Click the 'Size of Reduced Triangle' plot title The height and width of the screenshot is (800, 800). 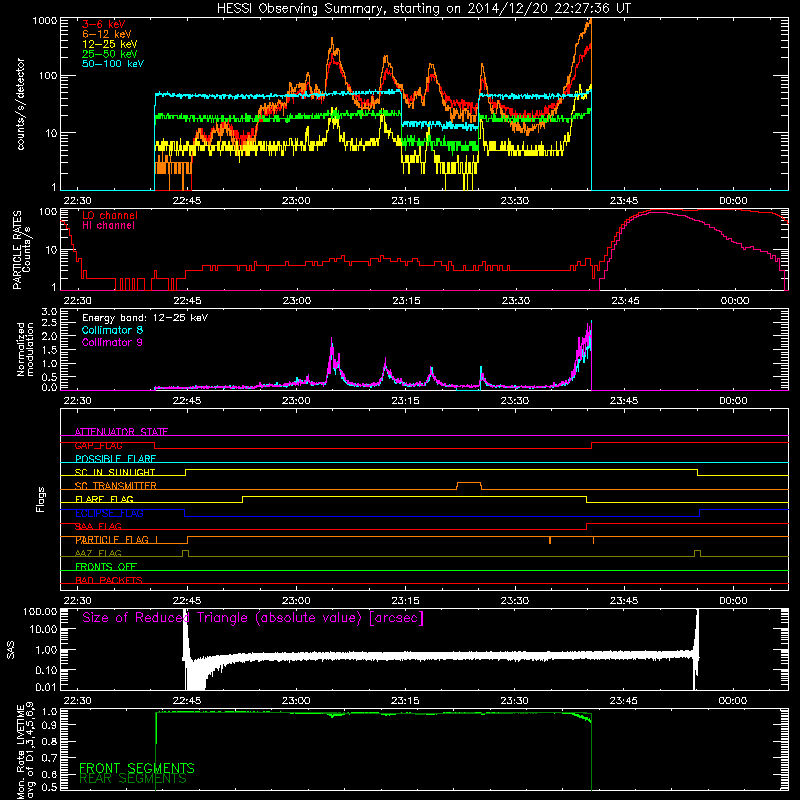[x=253, y=618]
